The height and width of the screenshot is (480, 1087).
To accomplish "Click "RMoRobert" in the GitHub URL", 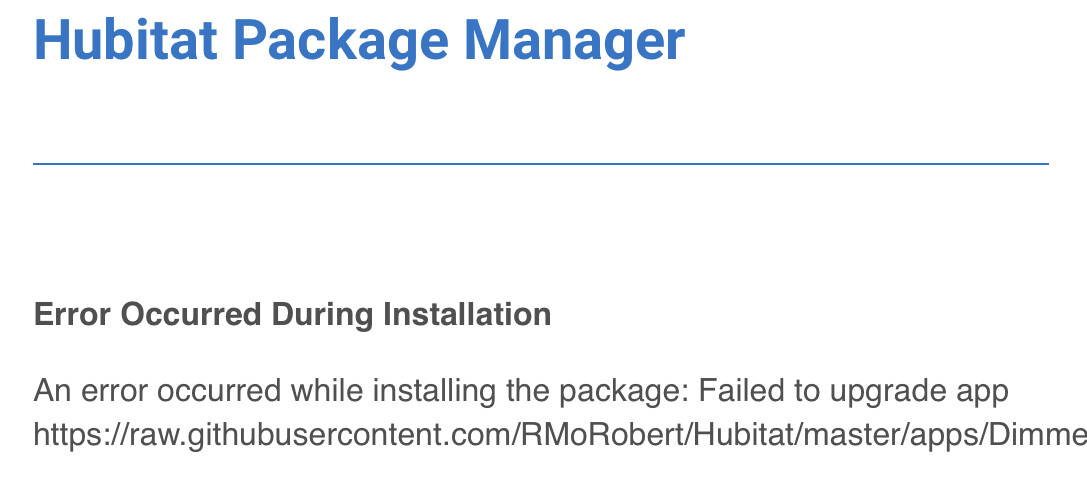I will [x=600, y=436].
